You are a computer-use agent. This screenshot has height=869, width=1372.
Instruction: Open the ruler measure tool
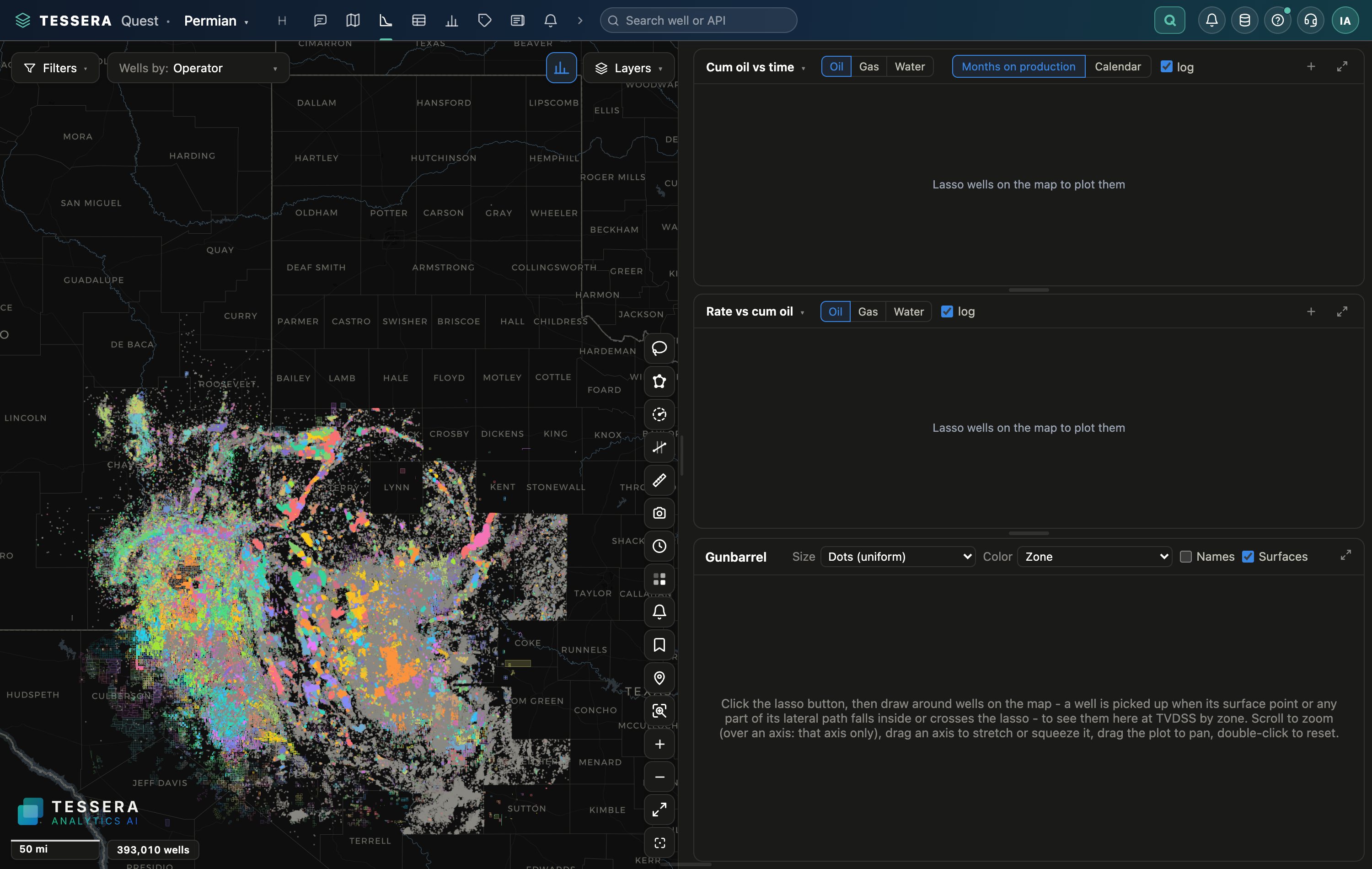click(x=659, y=480)
